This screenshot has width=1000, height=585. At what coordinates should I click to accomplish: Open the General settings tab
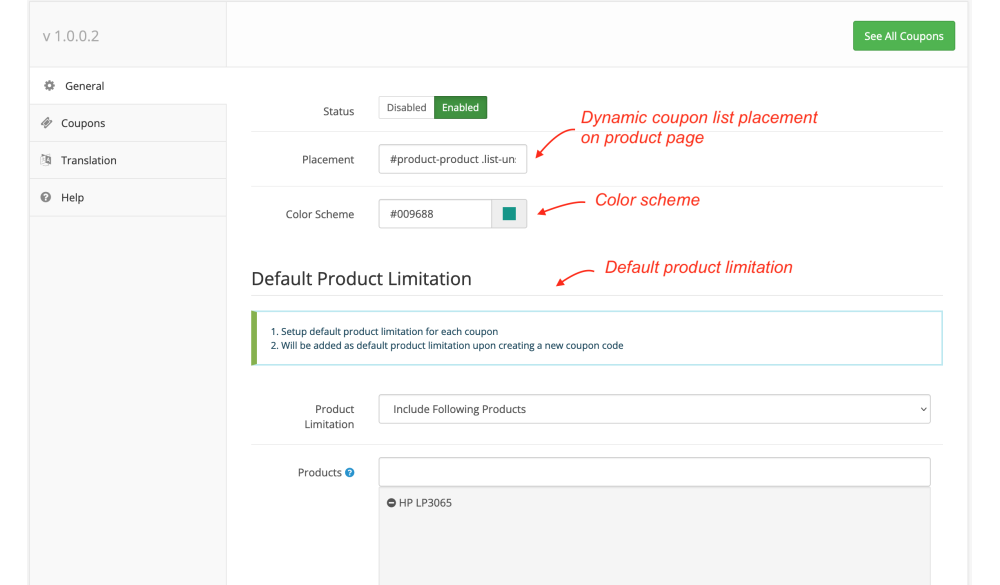point(85,86)
